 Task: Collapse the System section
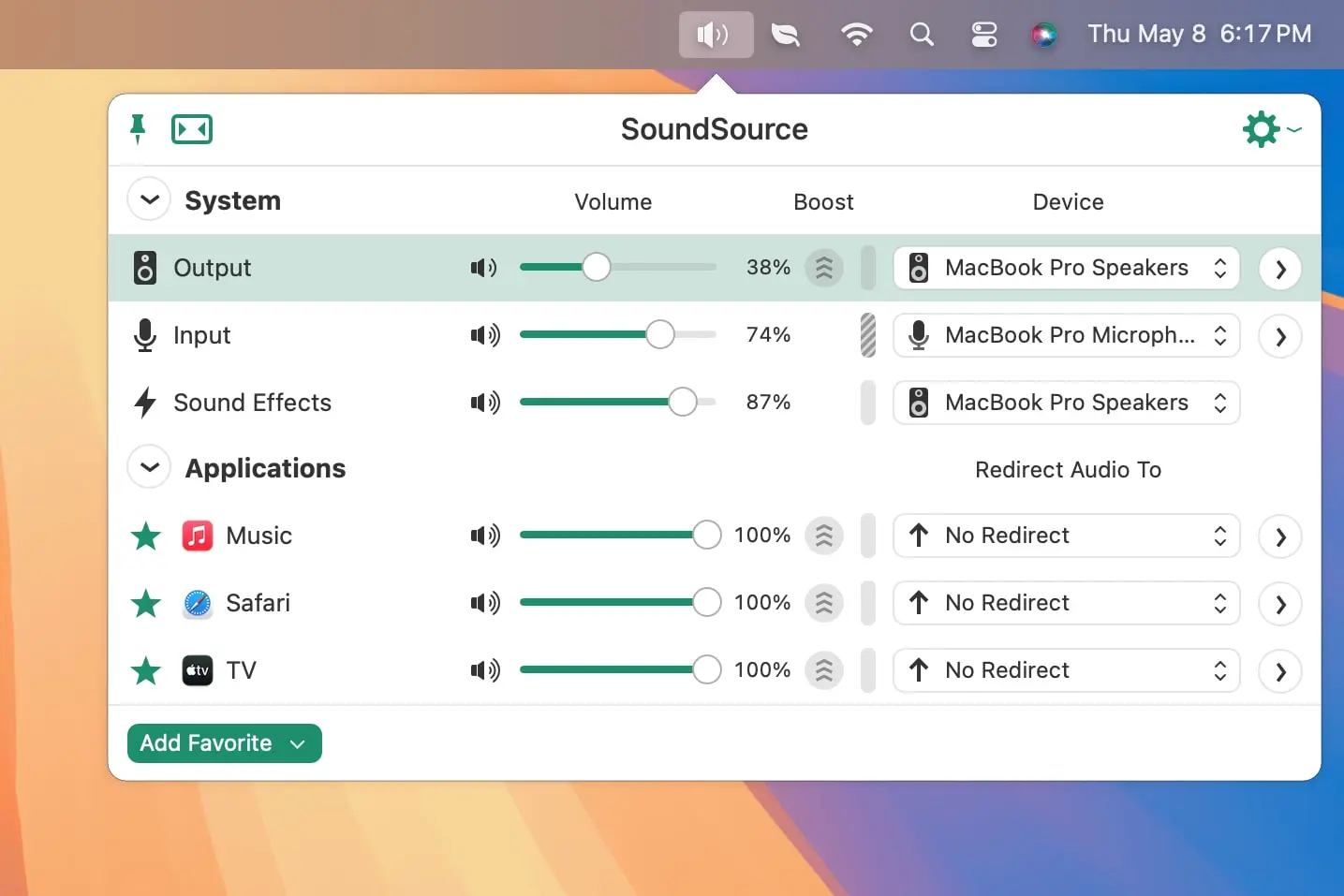[148, 199]
